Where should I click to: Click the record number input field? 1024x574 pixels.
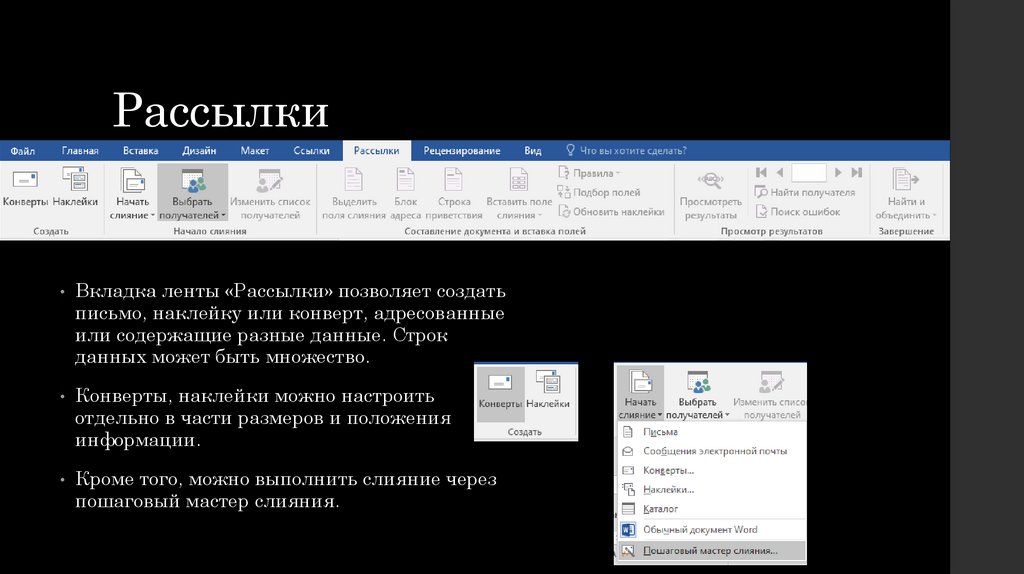click(x=808, y=172)
